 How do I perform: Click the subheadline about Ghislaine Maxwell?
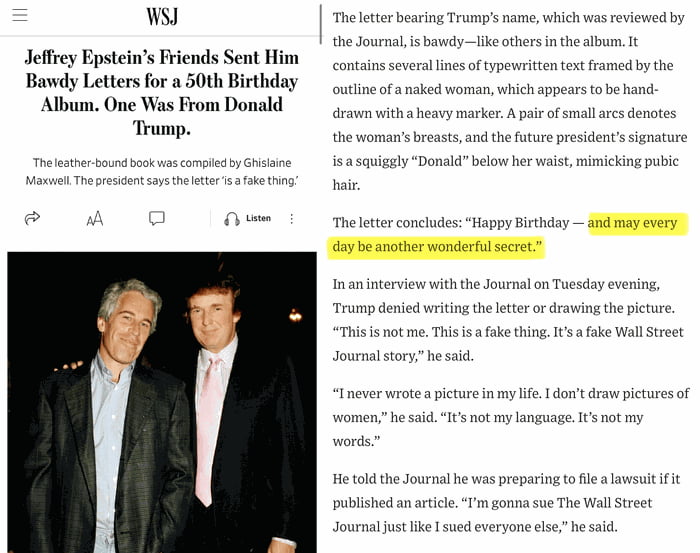click(x=162, y=171)
